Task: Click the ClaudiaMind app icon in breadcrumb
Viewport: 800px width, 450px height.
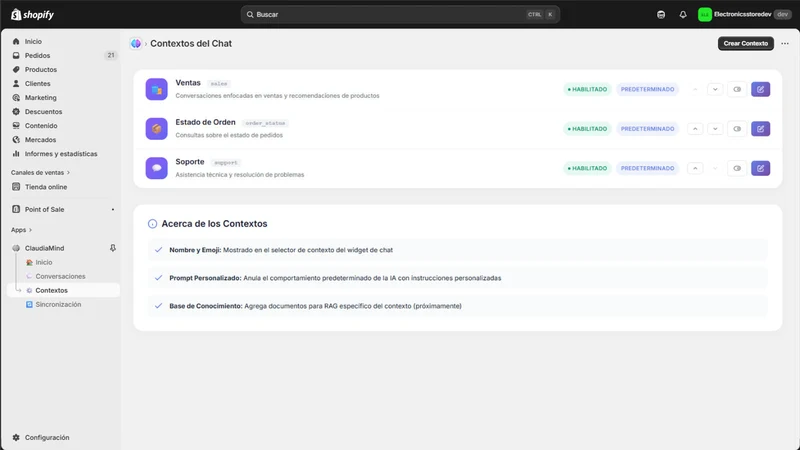Action: tap(136, 43)
